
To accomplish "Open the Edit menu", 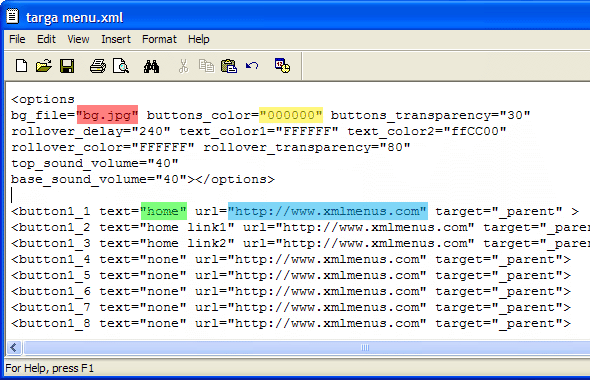I will click(x=46, y=39).
